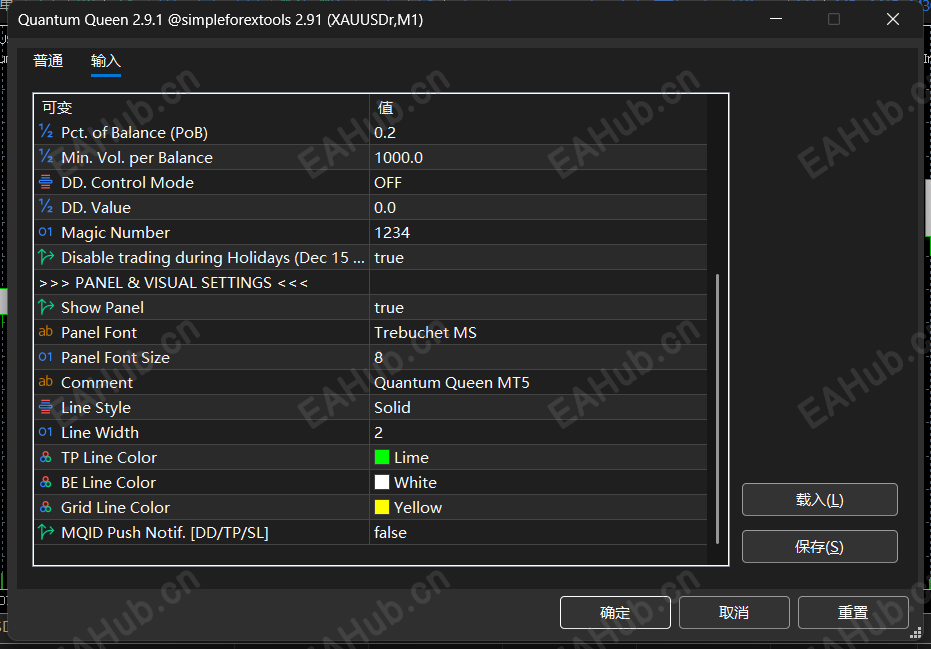Edit the Magic Number value 1234
Image resolution: width=931 pixels, height=649 pixels.
pos(538,232)
